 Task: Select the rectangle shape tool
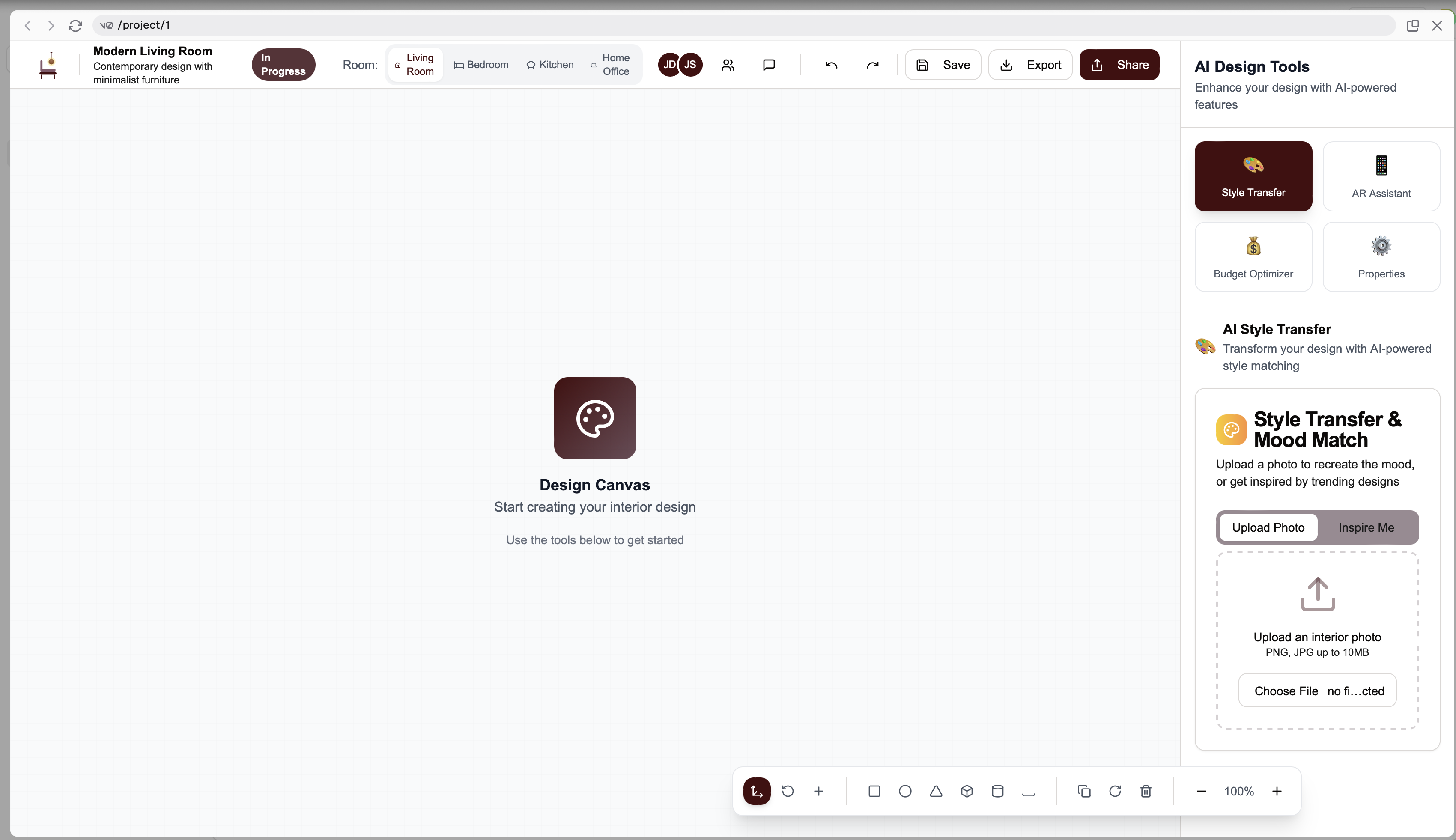click(x=874, y=791)
